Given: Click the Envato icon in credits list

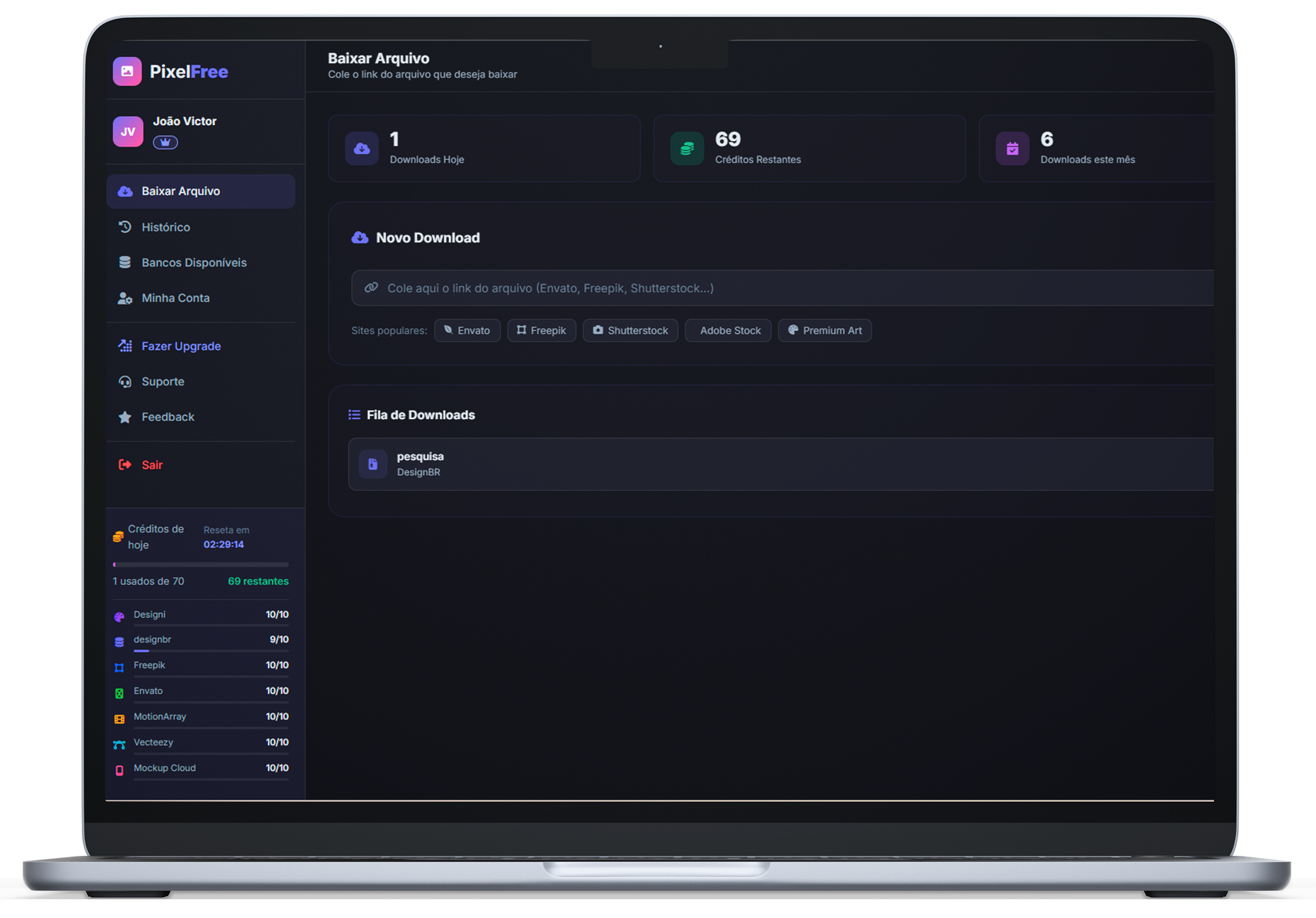Looking at the screenshot, I should (119, 693).
